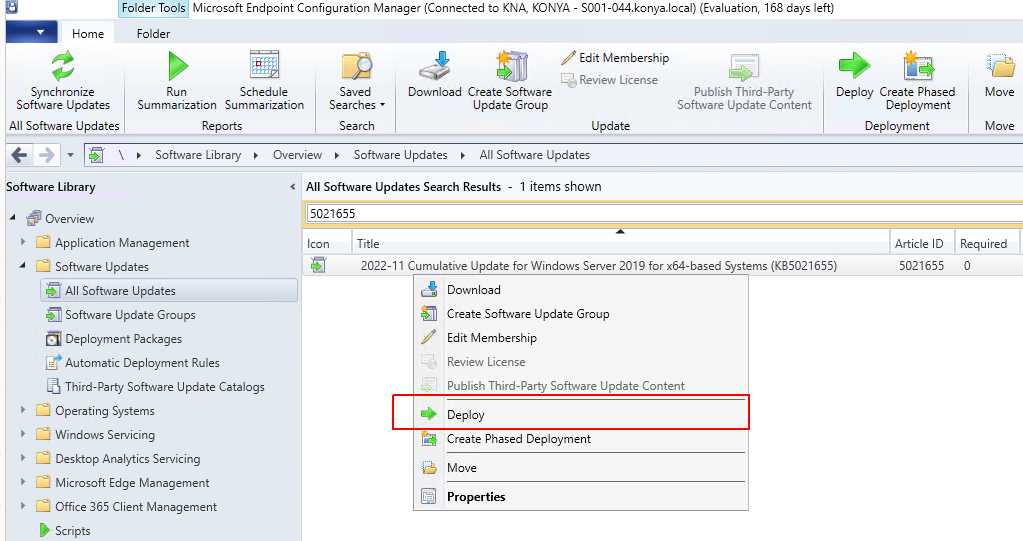Sort by the Article ID column header

pyautogui.click(x=922, y=243)
